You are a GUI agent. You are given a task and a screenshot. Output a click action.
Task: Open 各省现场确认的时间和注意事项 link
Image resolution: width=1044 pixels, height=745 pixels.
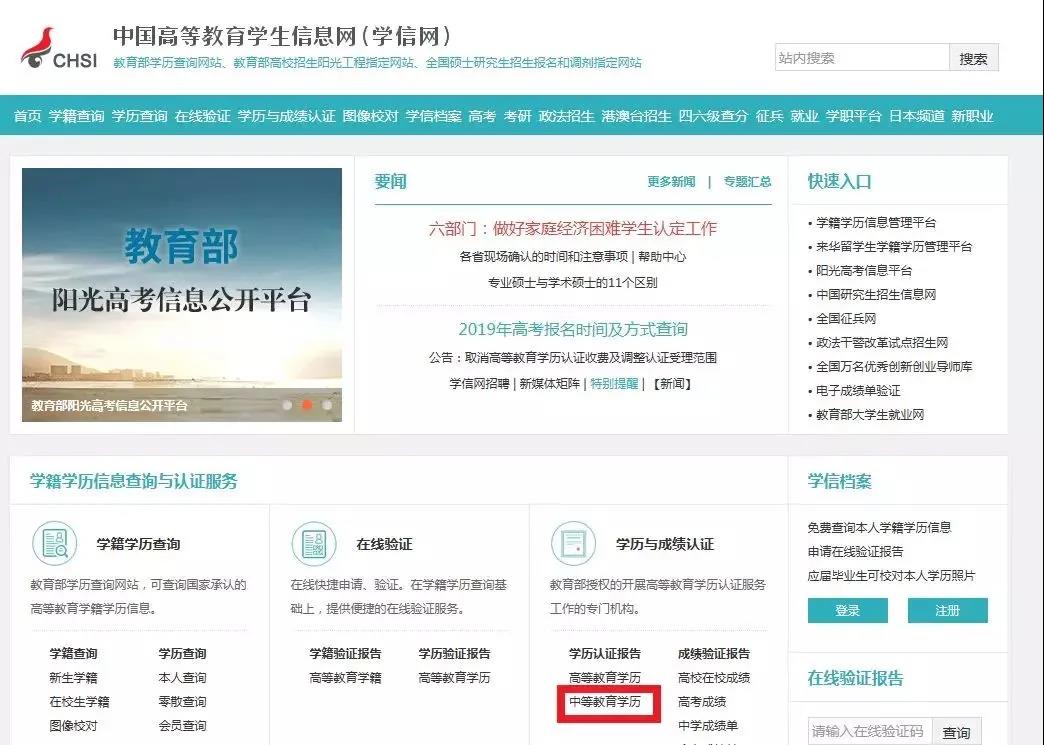point(544,256)
